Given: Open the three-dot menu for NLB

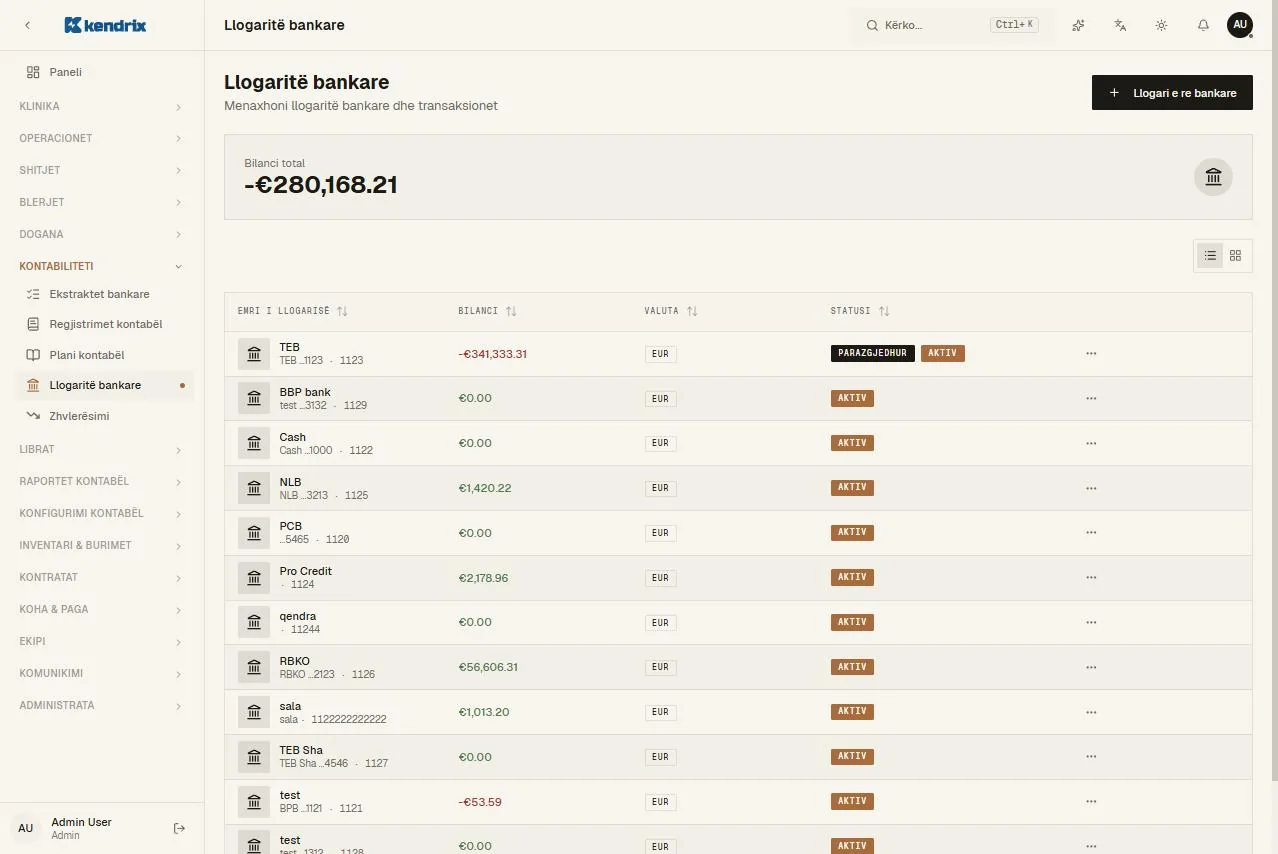Looking at the screenshot, I should [1091, 488].
